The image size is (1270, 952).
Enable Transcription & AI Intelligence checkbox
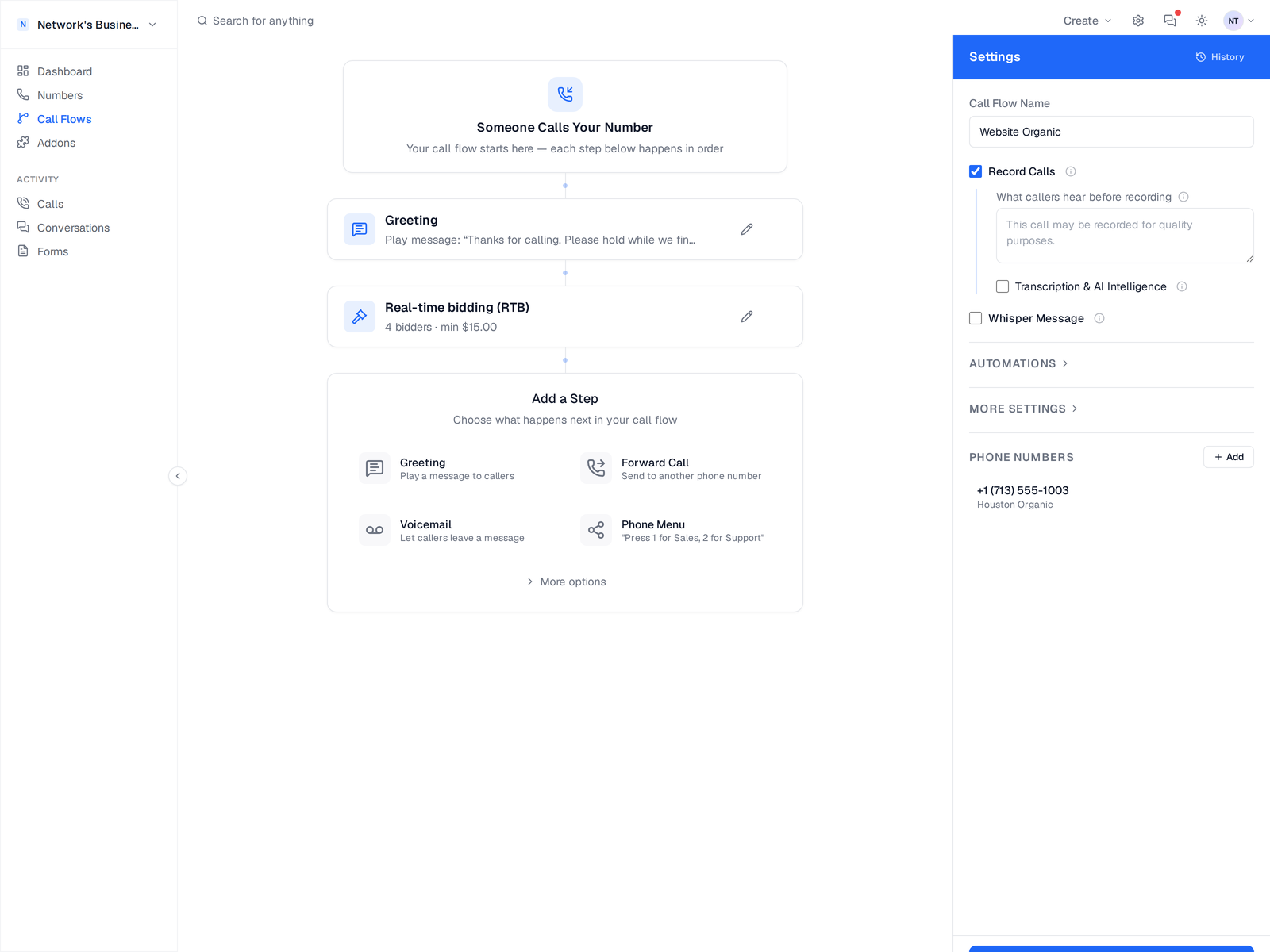tap(1003, 286)
